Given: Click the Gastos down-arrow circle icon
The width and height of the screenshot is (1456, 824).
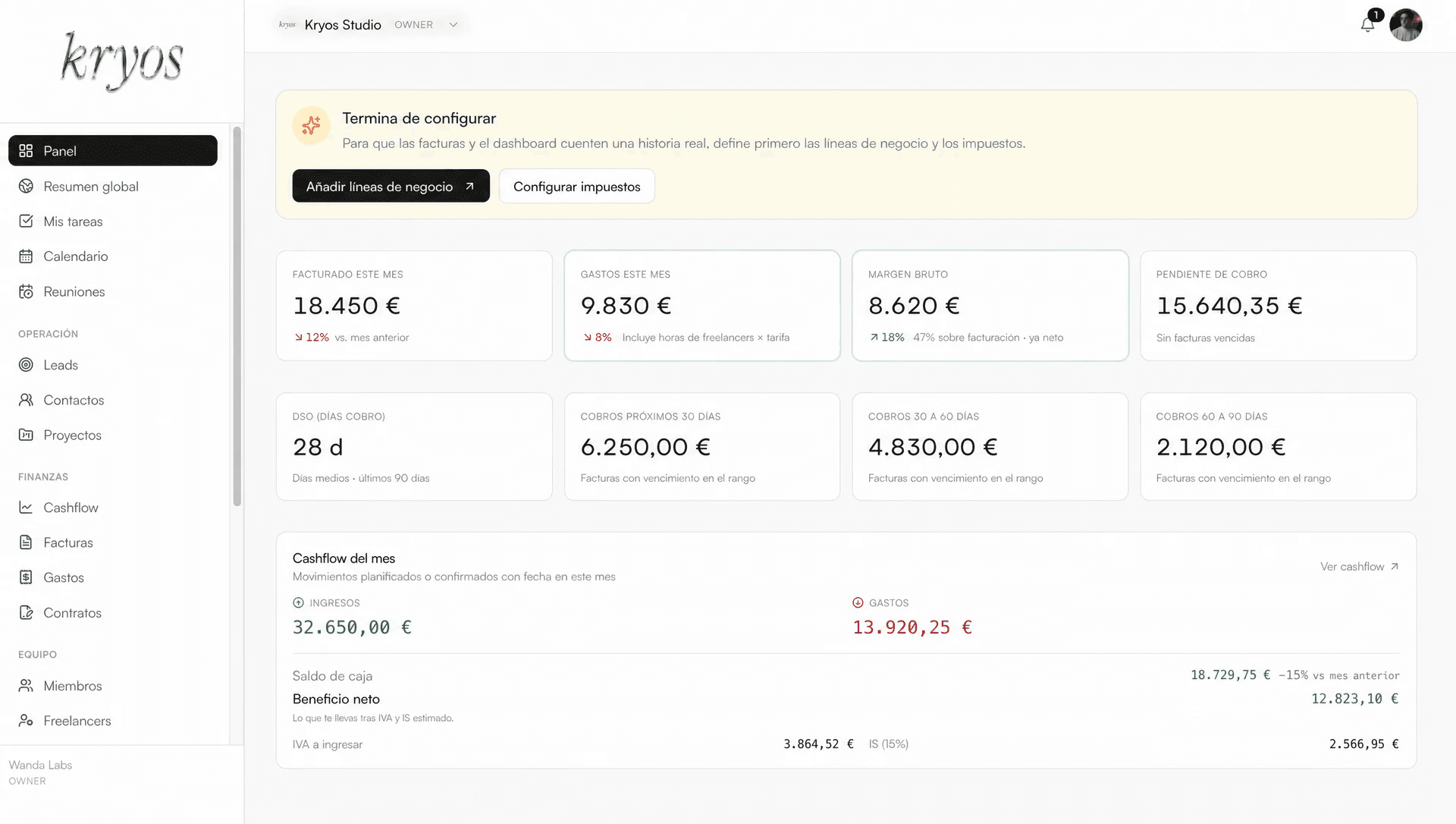Looking at the screenshot, I should pos(858,602).
